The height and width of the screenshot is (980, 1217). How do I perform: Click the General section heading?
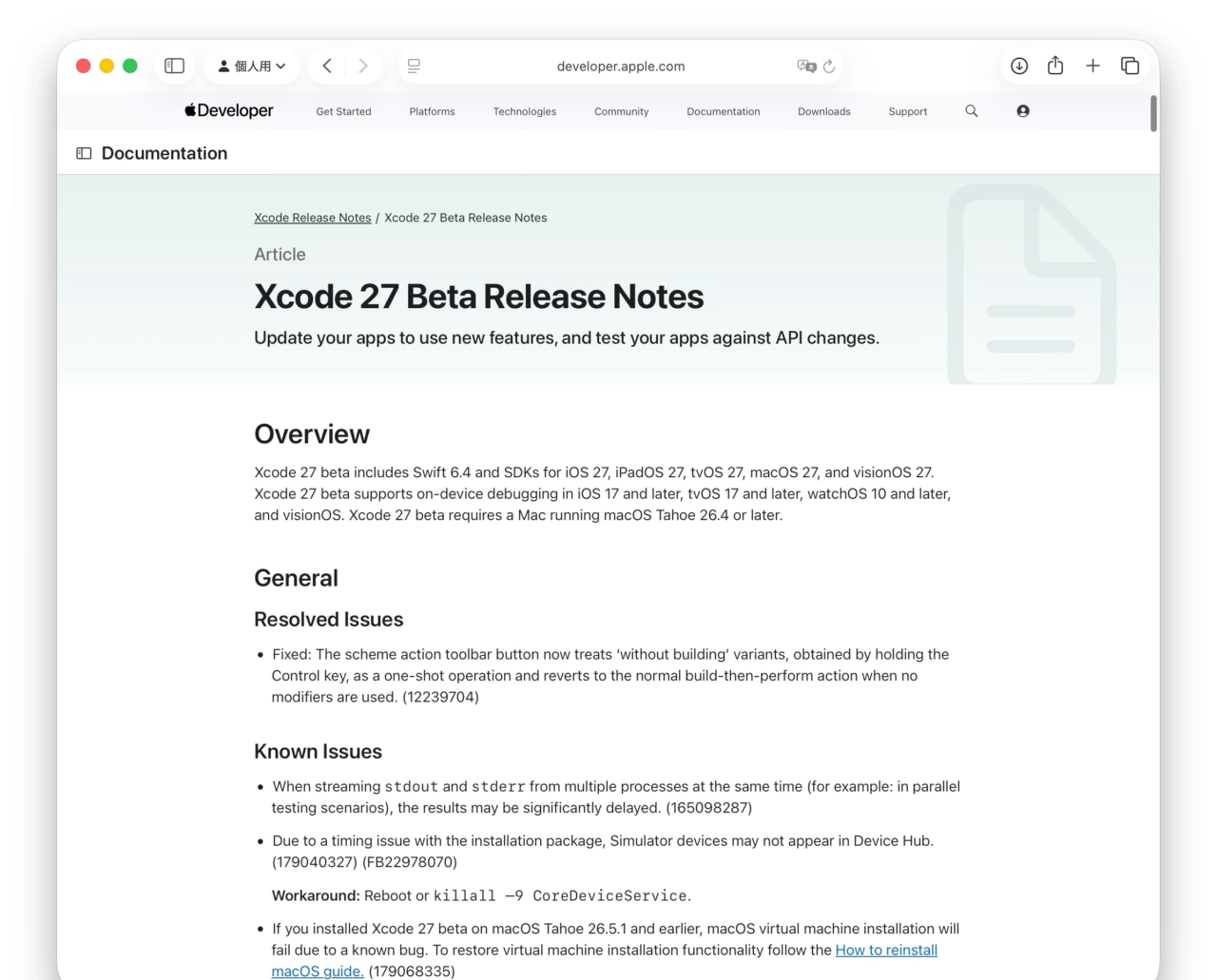[296, 578]
